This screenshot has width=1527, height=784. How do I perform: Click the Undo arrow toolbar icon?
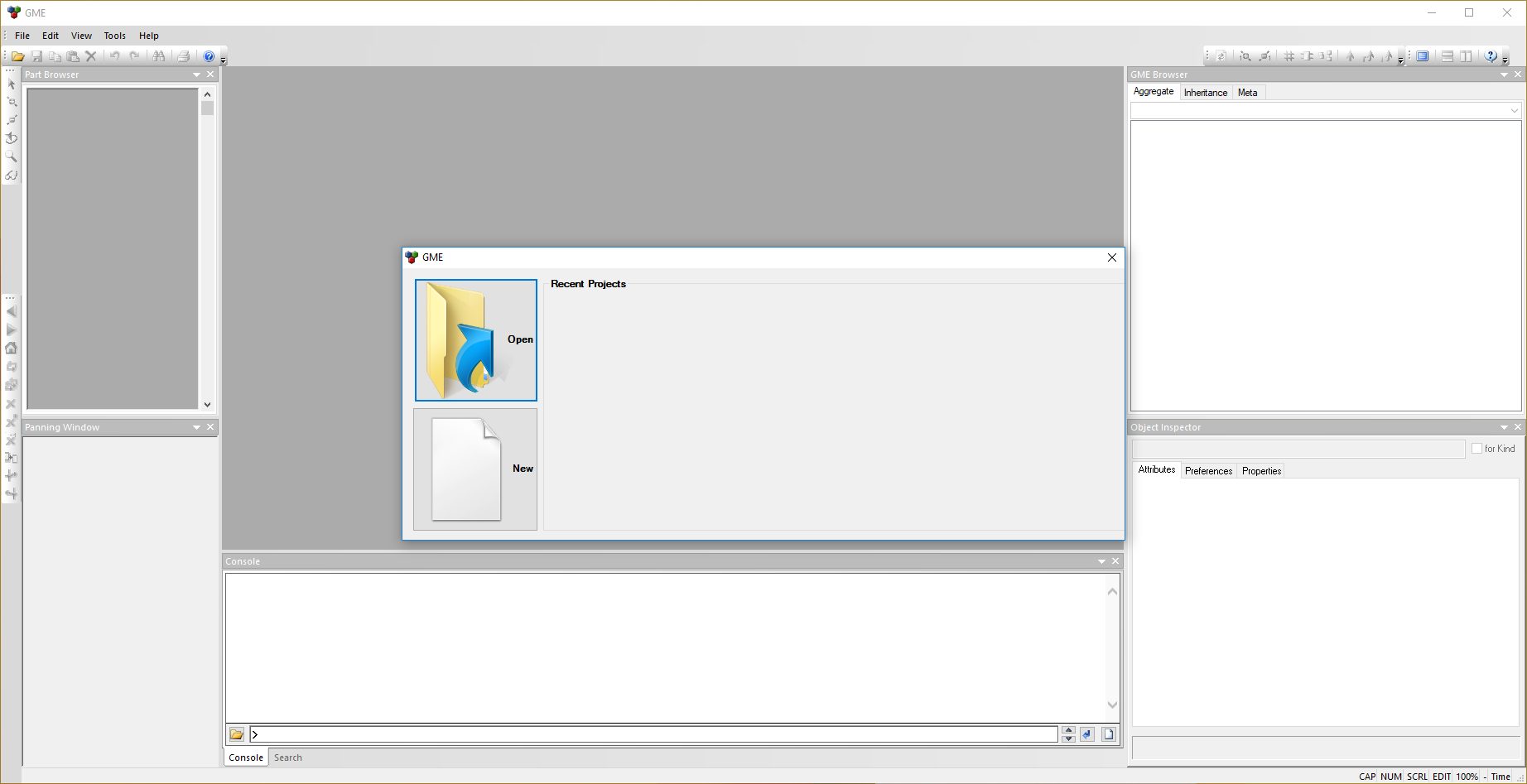click(x=115, y=56)
